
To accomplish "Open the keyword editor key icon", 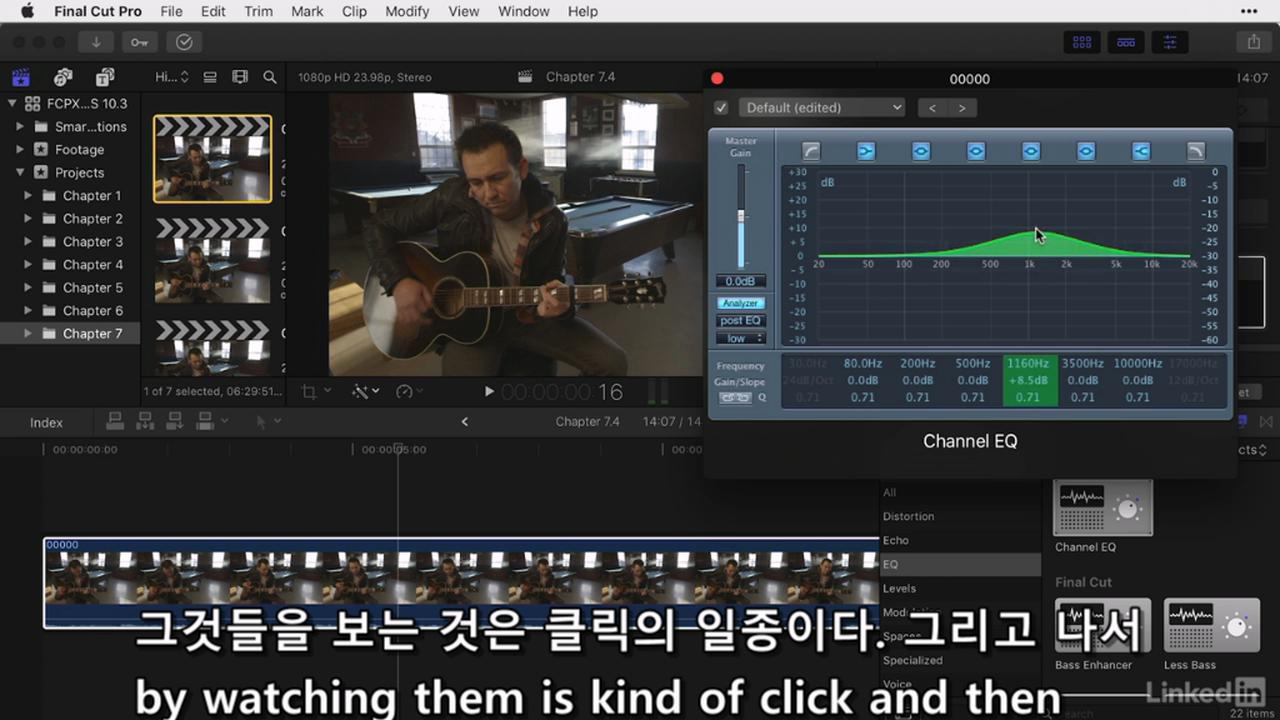I will click(x=139, y=42).
